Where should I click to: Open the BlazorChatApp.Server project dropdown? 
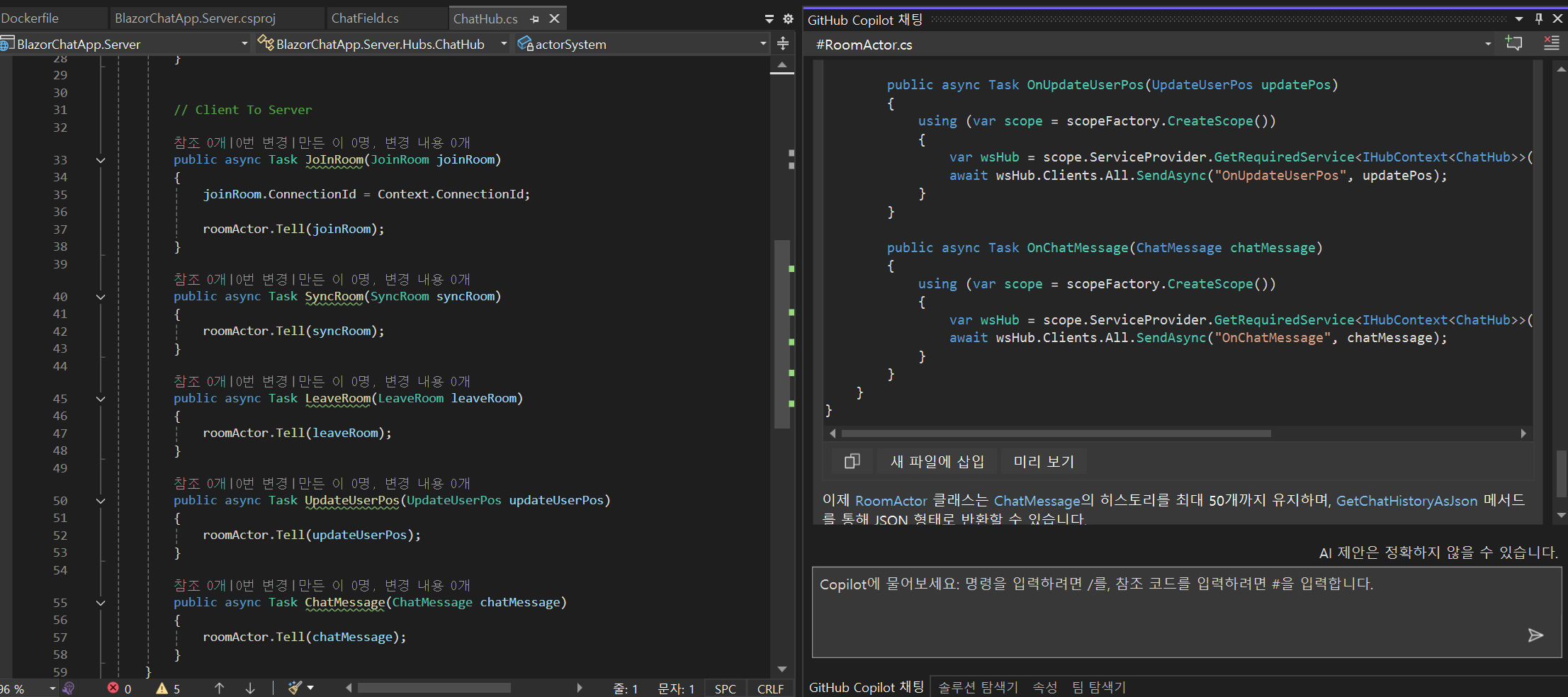244,44
